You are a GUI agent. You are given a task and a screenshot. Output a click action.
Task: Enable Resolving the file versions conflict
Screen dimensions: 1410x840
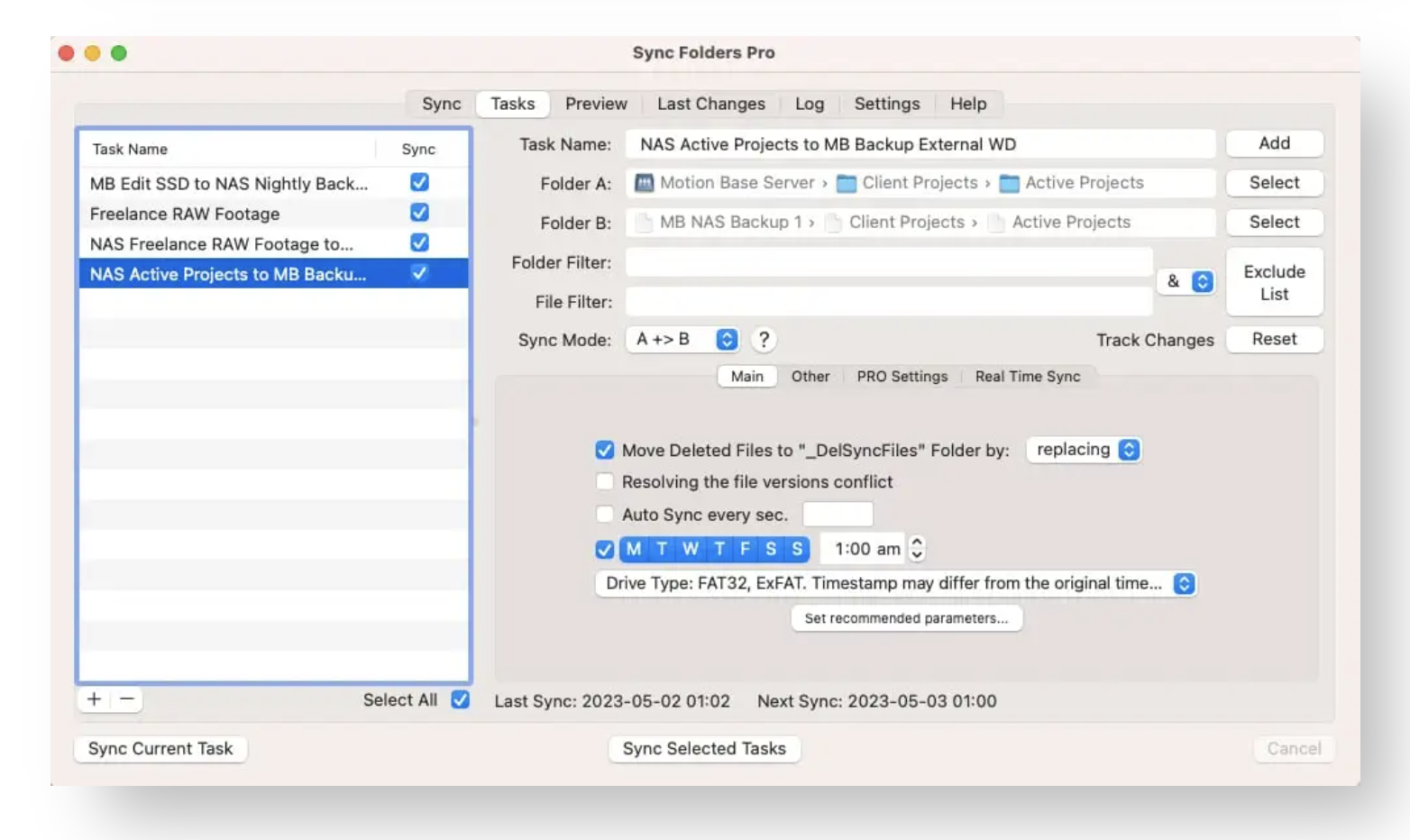605,482
